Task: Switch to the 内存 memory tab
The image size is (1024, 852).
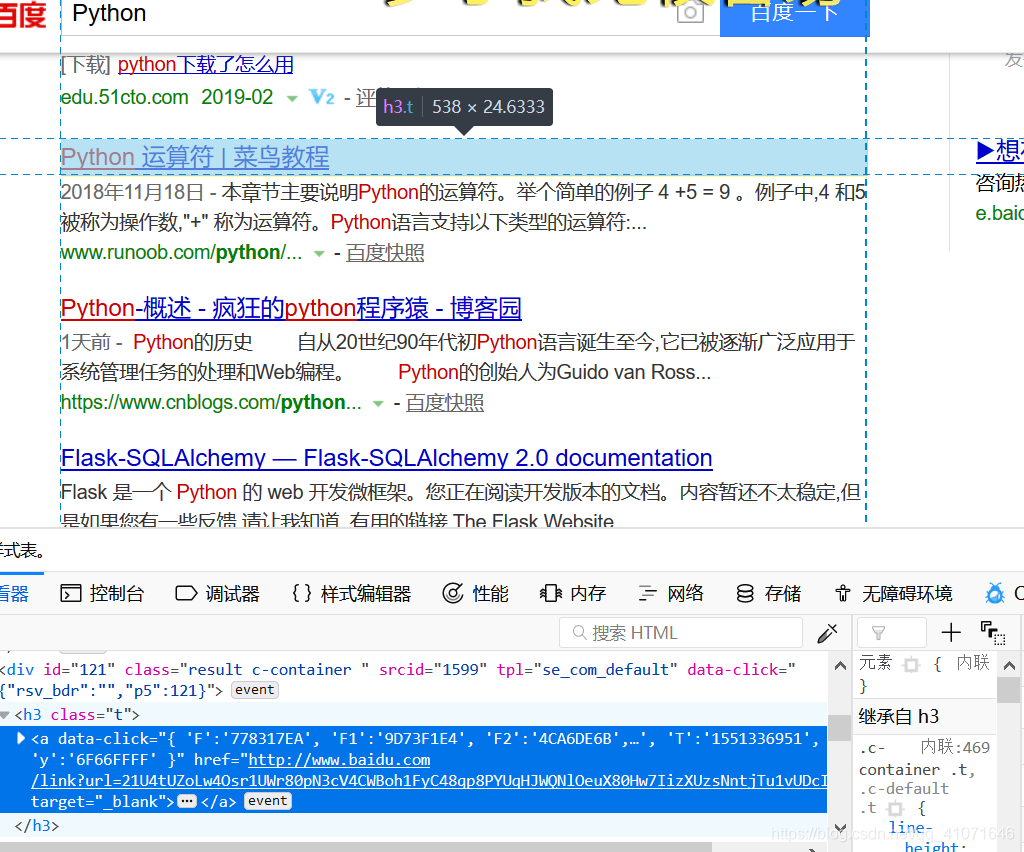Action: click(573, 593)
